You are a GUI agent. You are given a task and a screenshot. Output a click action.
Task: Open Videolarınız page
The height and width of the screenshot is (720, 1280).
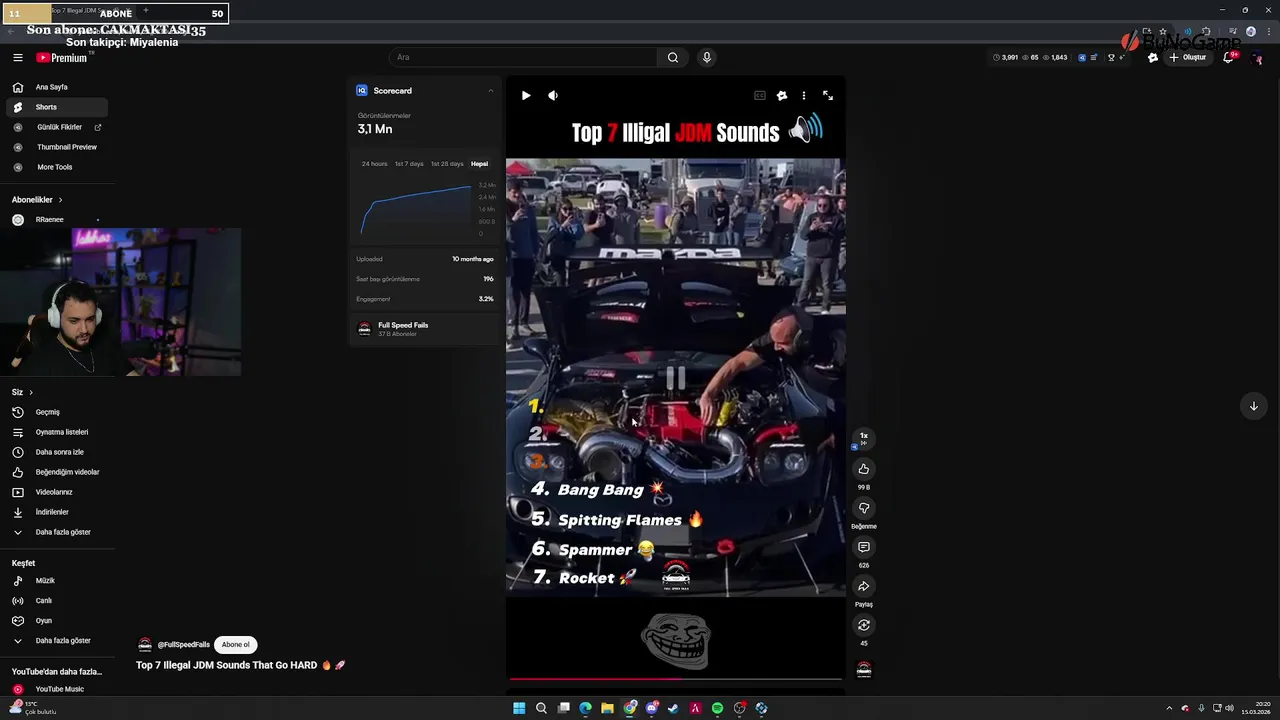pyautogui.click(x=55, y=492)
